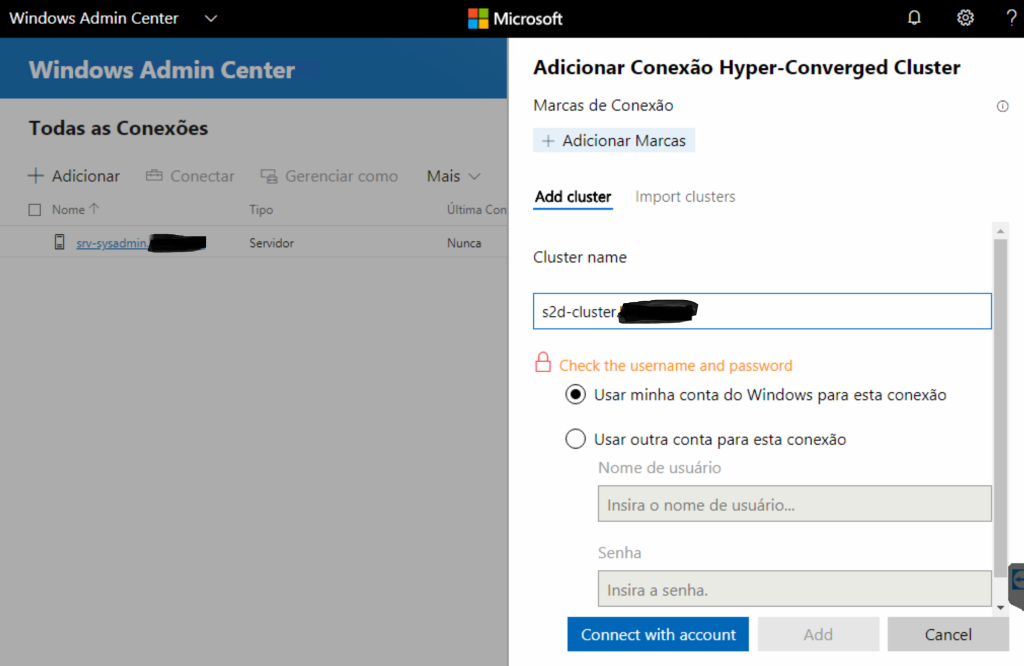The image size is (1024, 666).
Task: Open the srv-sysadmin server link
Action: click(110, 241)
